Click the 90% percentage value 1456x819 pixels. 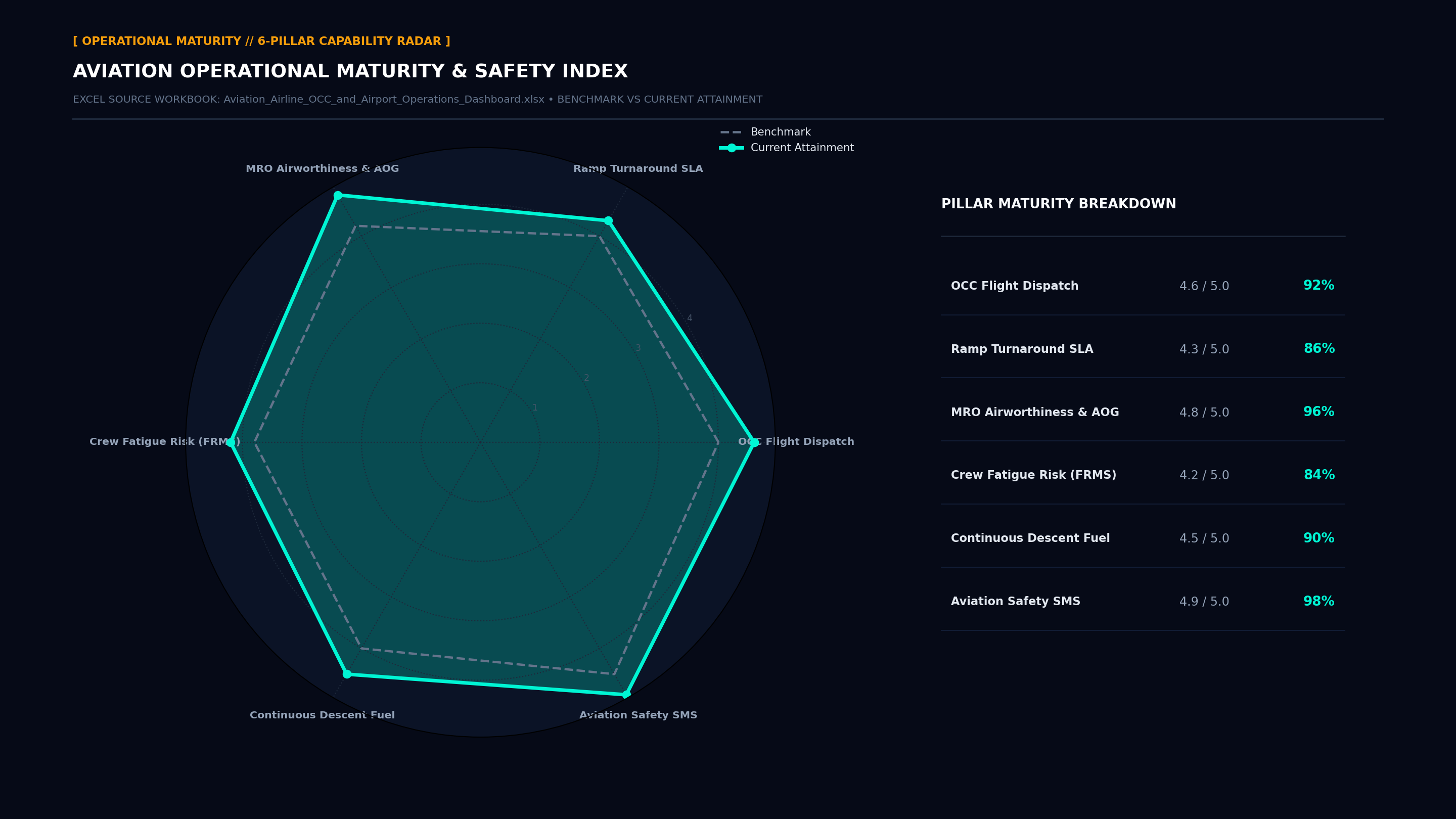pos(1318,538)
